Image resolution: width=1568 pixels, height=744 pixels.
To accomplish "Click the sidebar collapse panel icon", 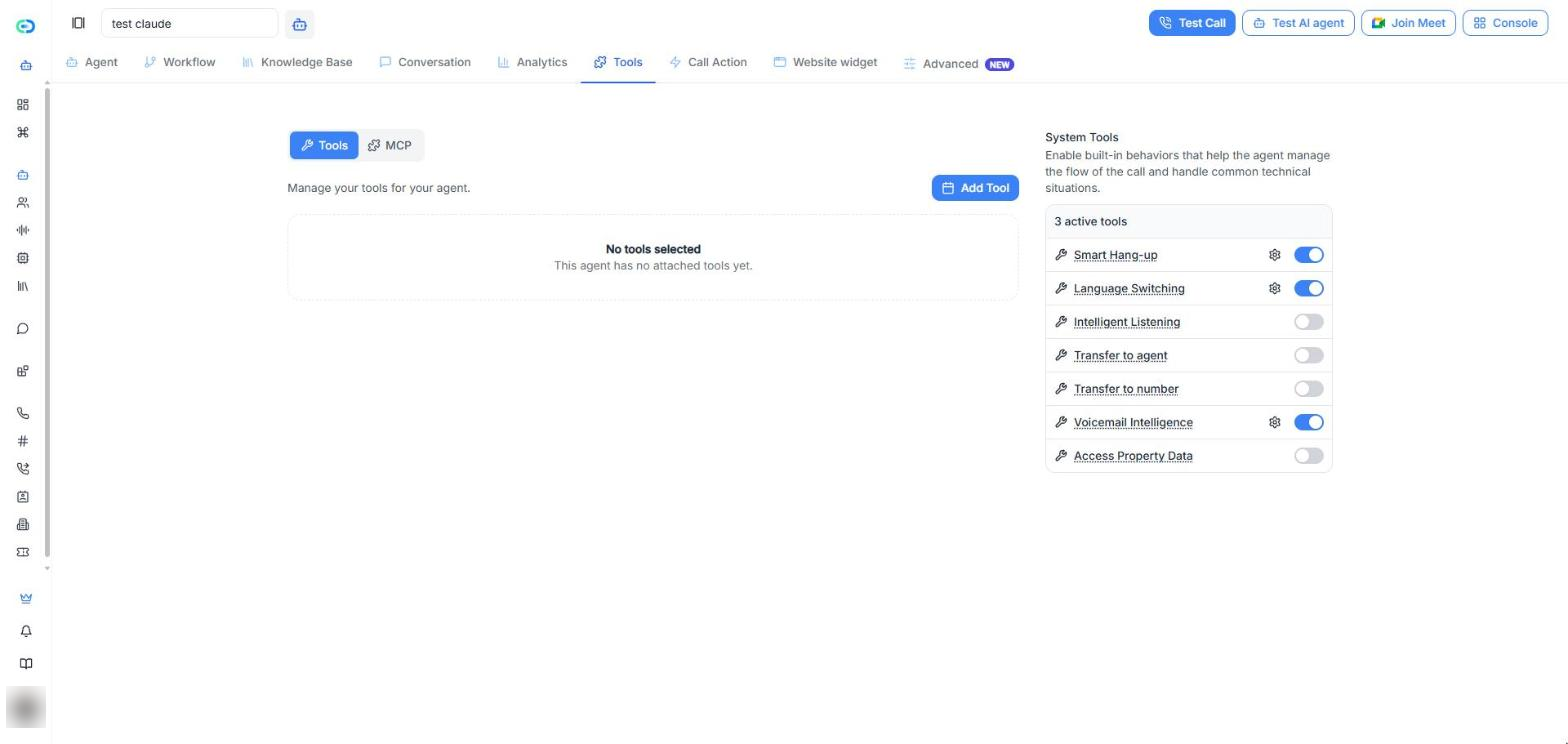I will pyautogui.click(x=78, y=23).
